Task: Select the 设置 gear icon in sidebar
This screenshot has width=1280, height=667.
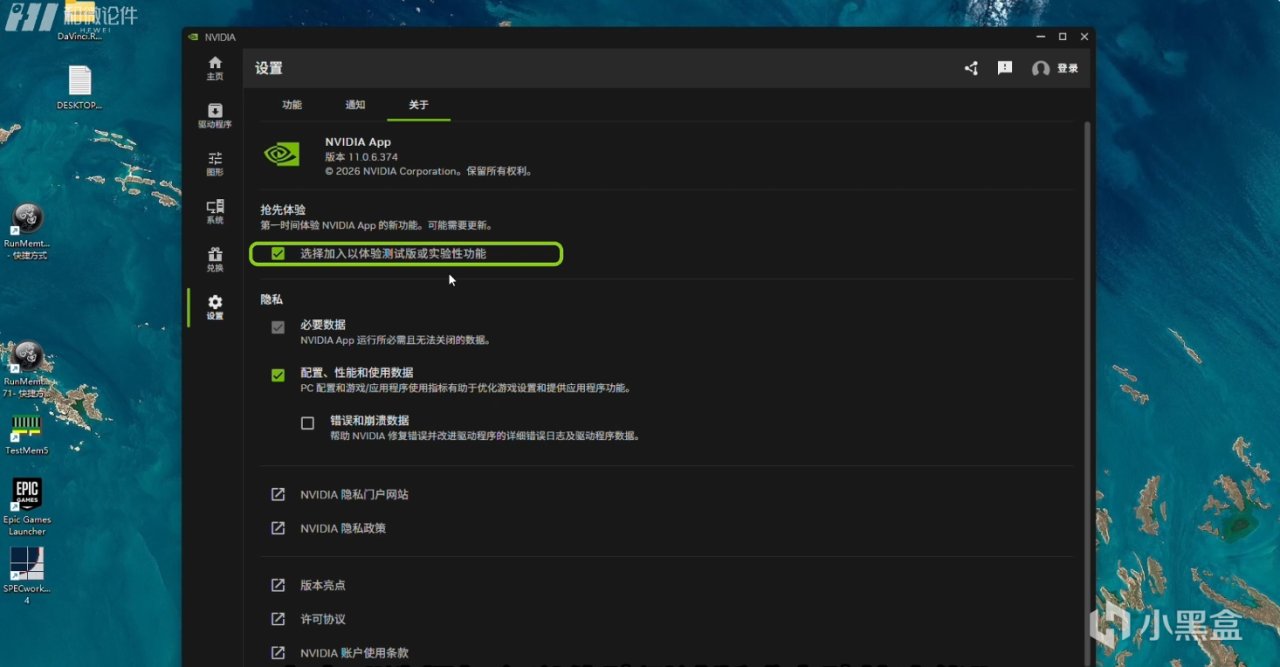Action: tap(215, 301)
